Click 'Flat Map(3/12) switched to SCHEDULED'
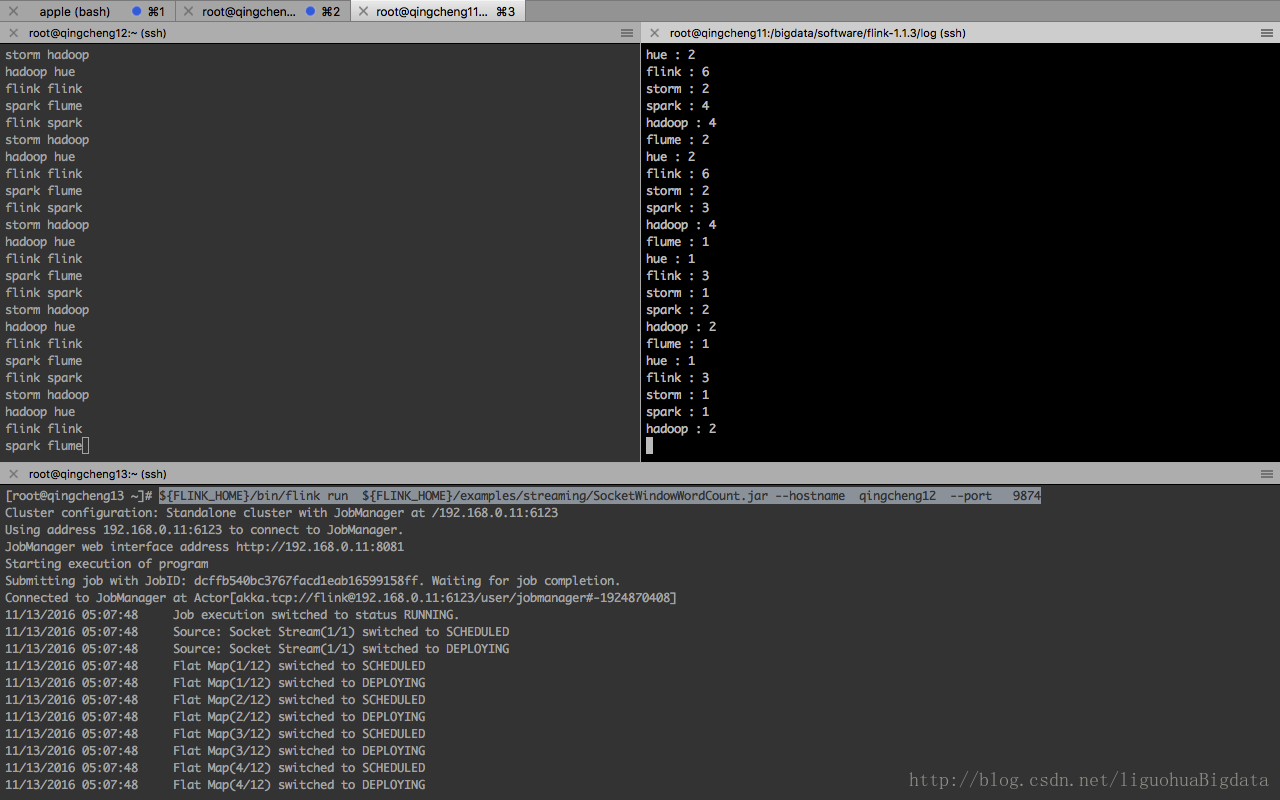 point(299,734)
